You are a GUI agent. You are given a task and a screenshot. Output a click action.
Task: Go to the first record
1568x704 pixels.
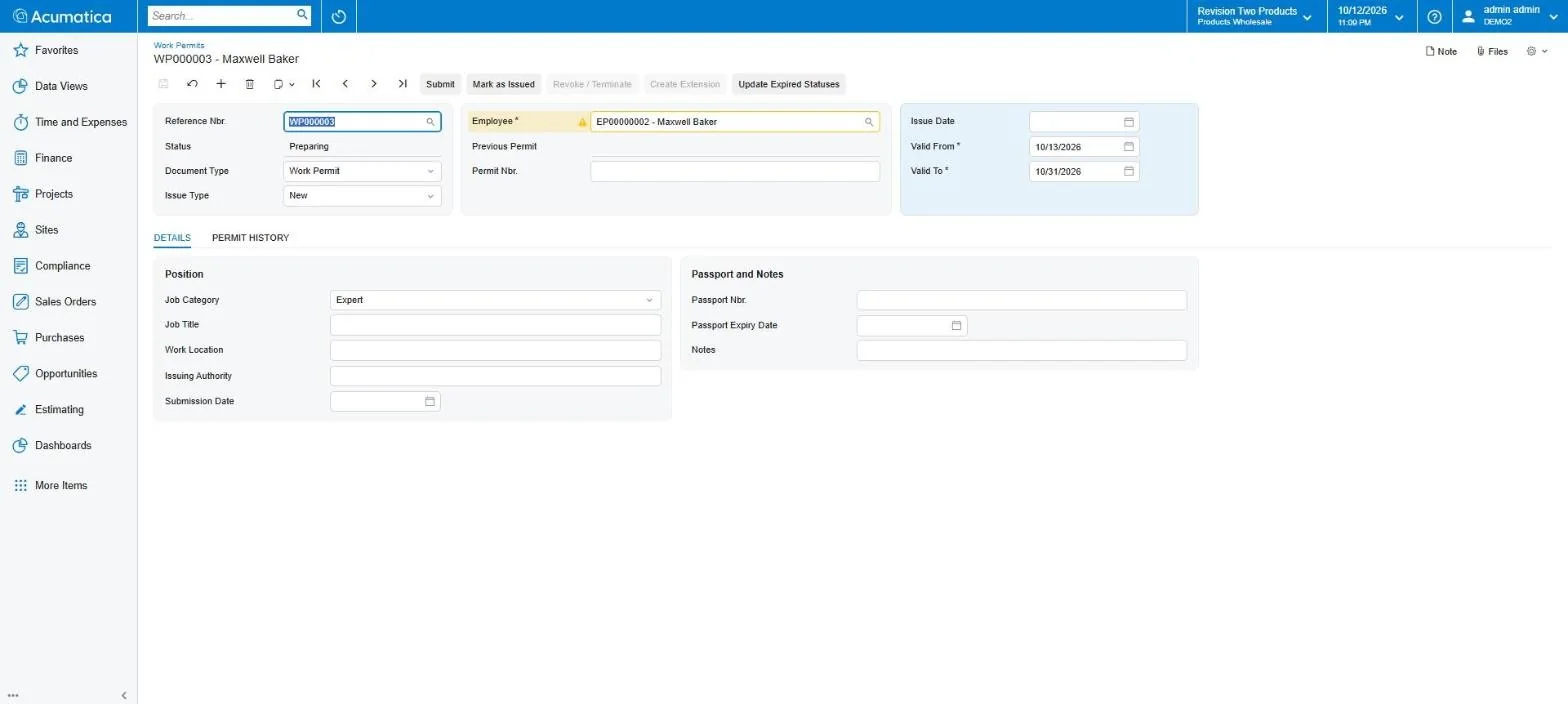(316, 84)
